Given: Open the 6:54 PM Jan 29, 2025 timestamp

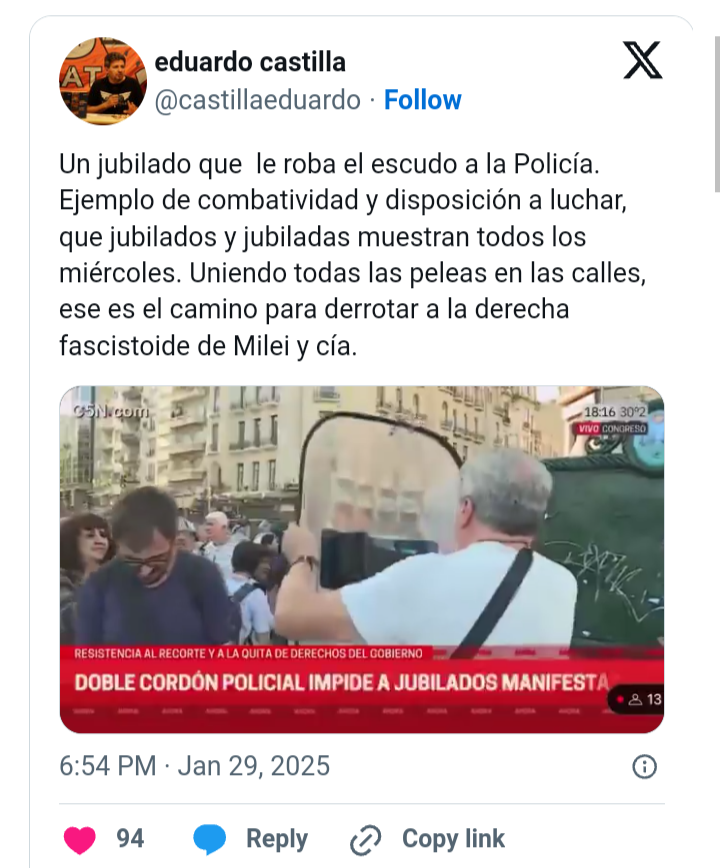Looking at the screenshot, I should (194, 766).
